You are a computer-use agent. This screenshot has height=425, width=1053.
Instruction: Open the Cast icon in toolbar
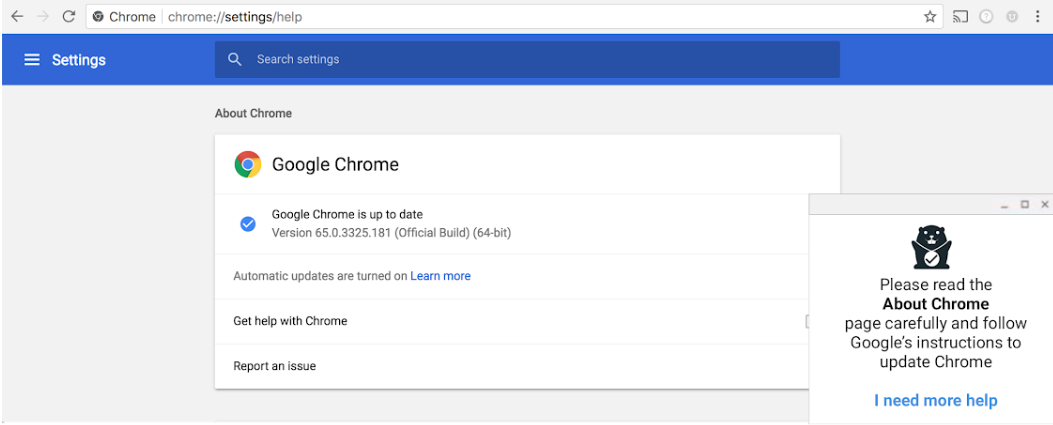pyautogui.click(x=960, y=17)
